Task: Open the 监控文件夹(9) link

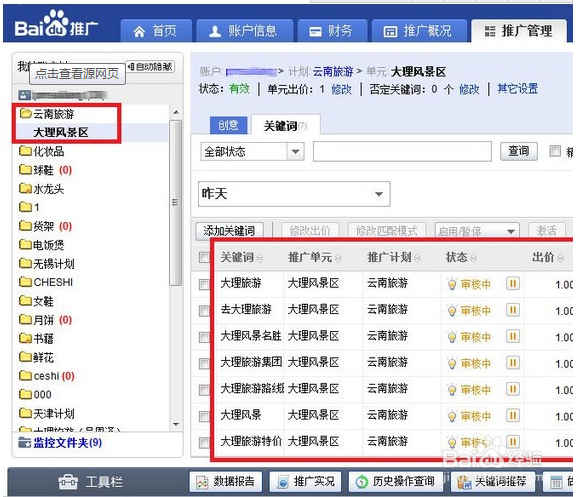Action: pos(68,443)
